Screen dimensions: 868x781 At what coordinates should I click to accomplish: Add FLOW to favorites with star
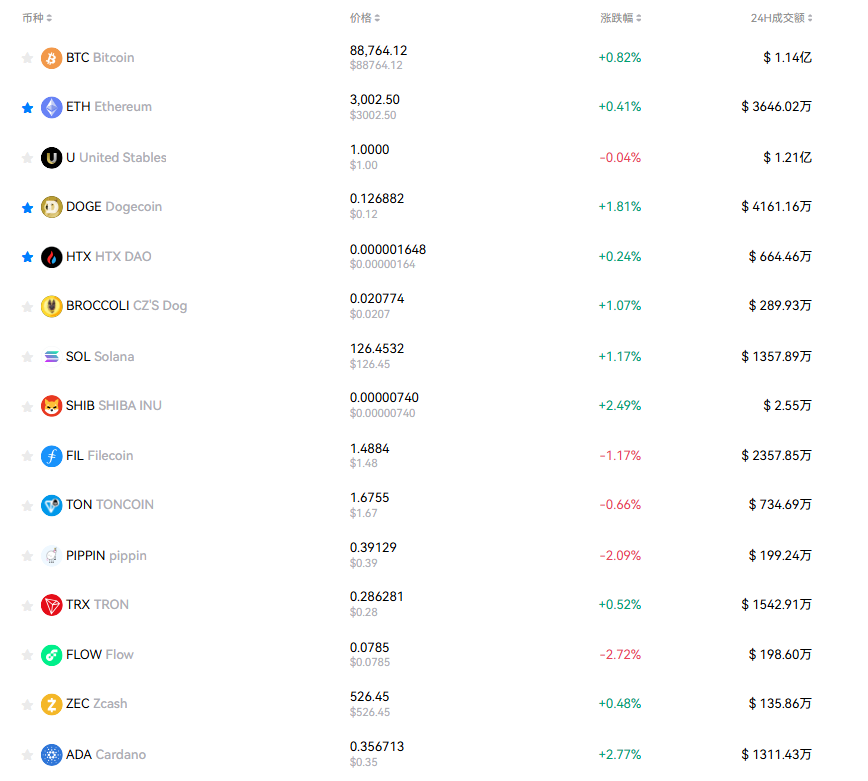click(x=27, y=655)
